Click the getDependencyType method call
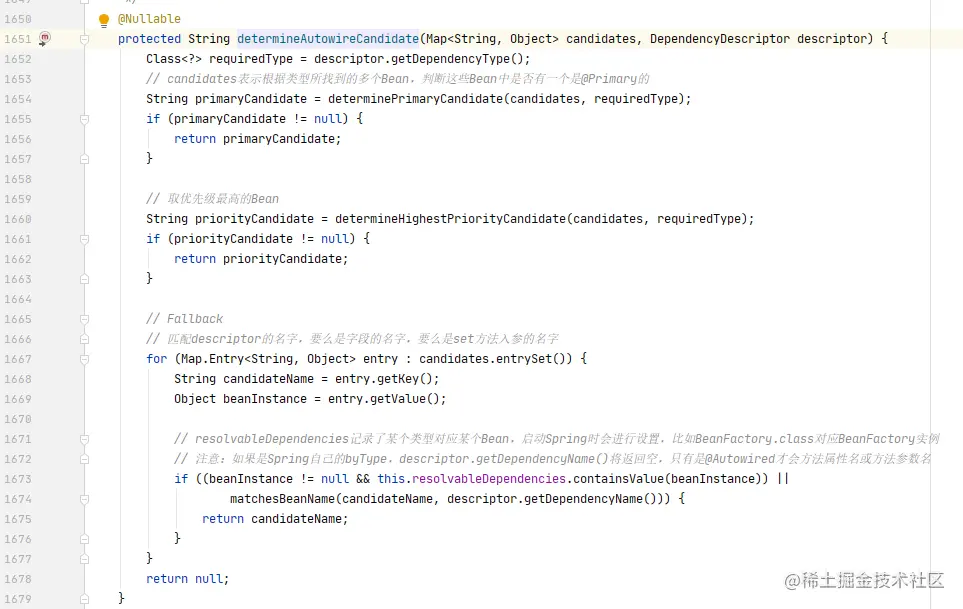This screenshot has width=963, height=609. point(443,59)
